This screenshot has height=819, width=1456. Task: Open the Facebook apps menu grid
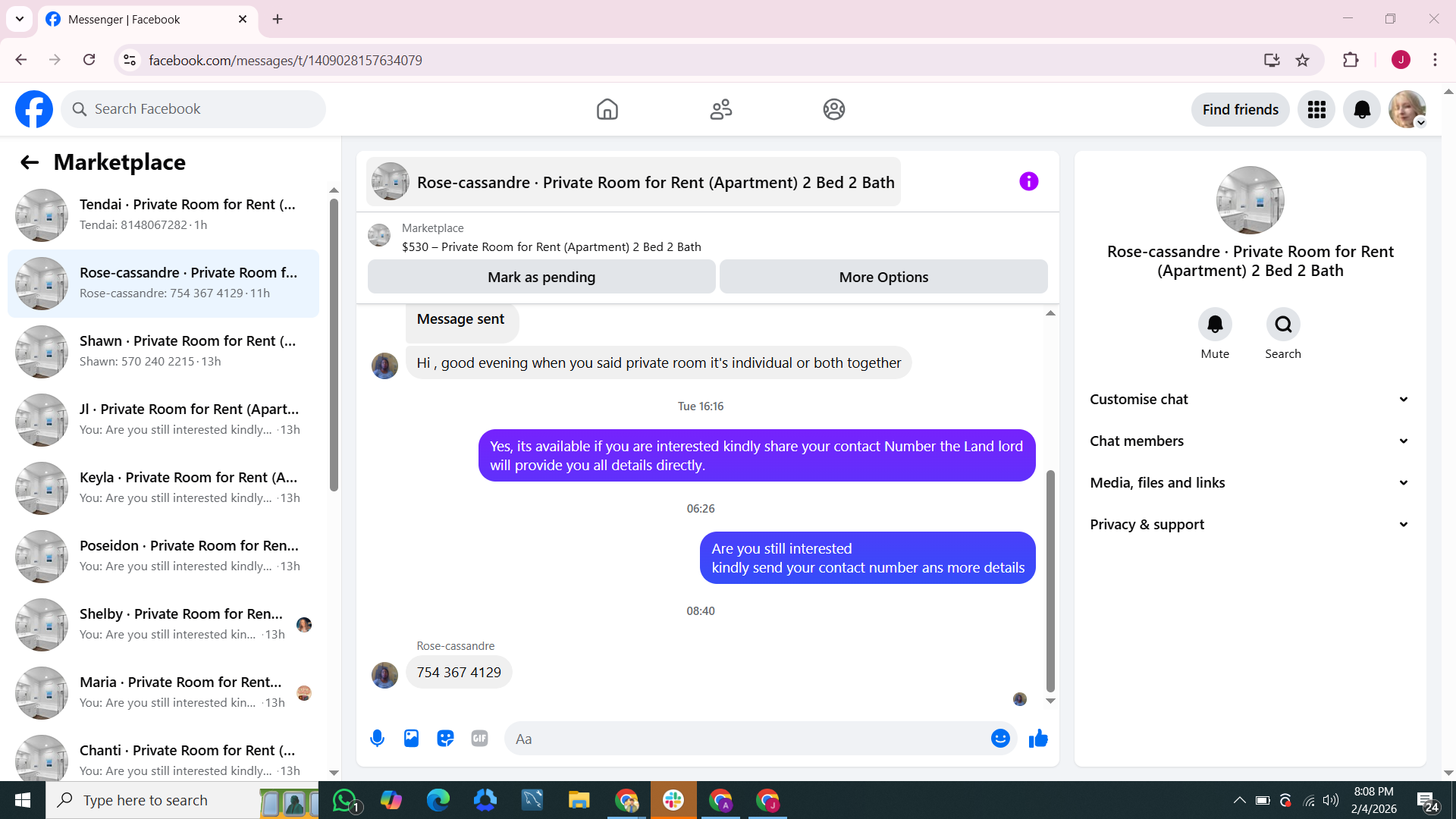(x=1316, y=109)
